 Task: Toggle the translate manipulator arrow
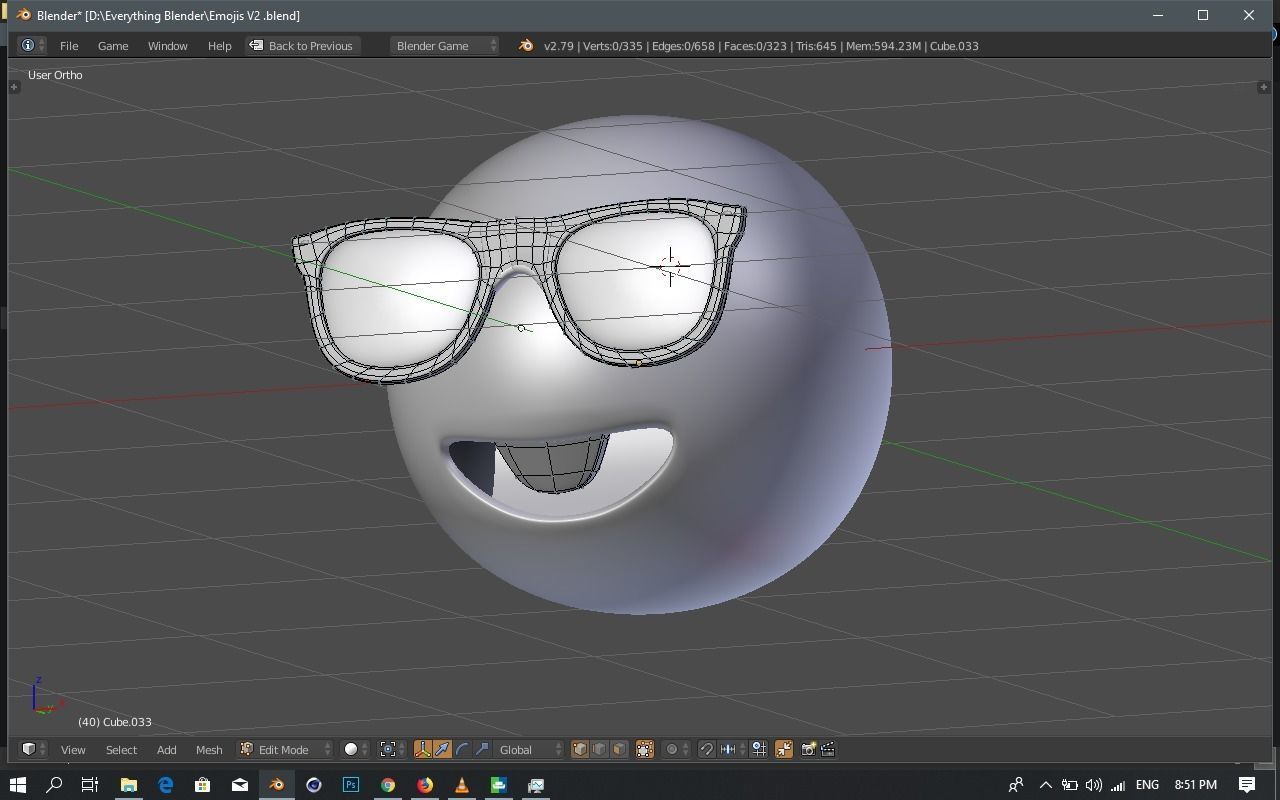pos(442,749)
